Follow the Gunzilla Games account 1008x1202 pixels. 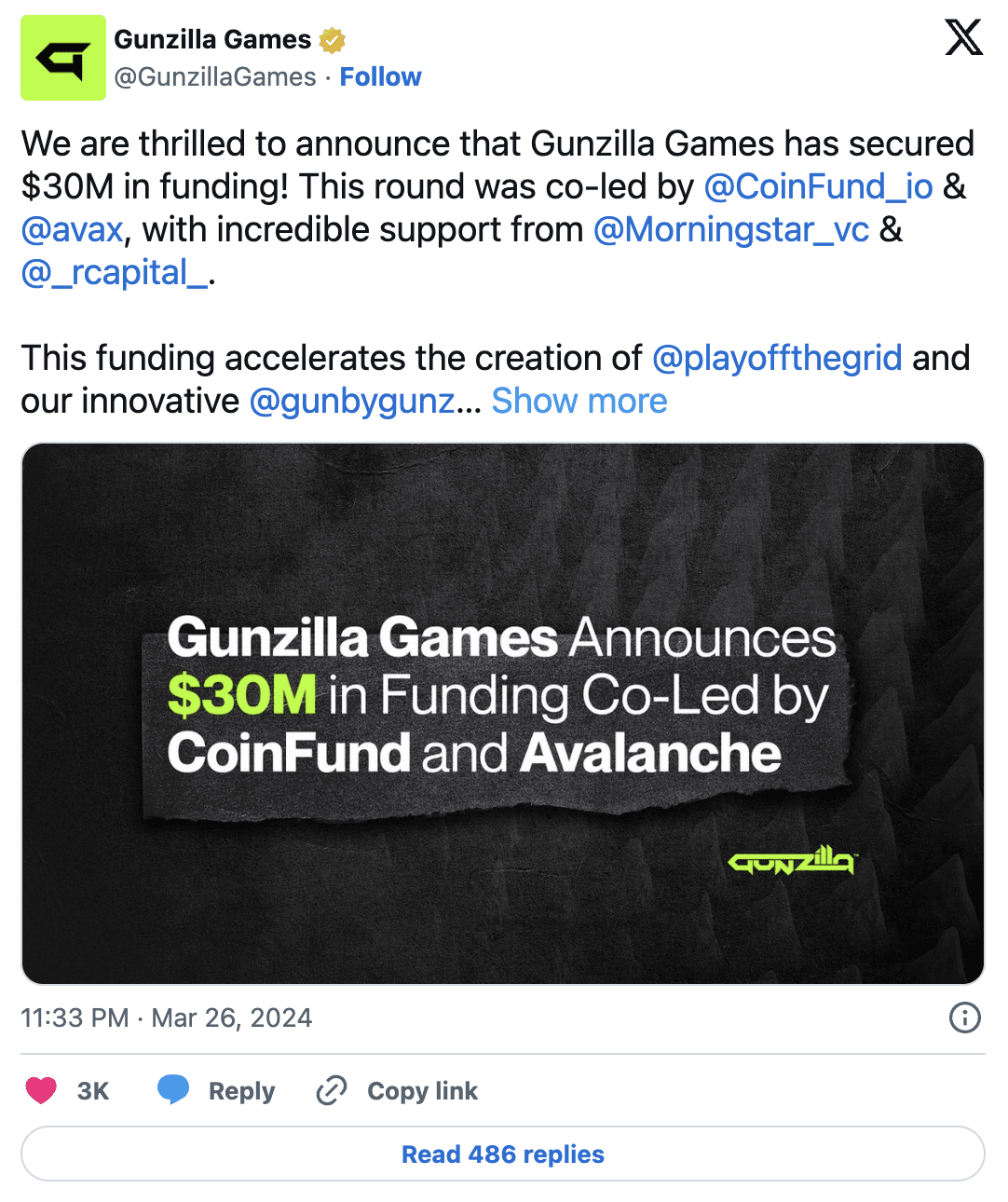click(x=380, y=76)
